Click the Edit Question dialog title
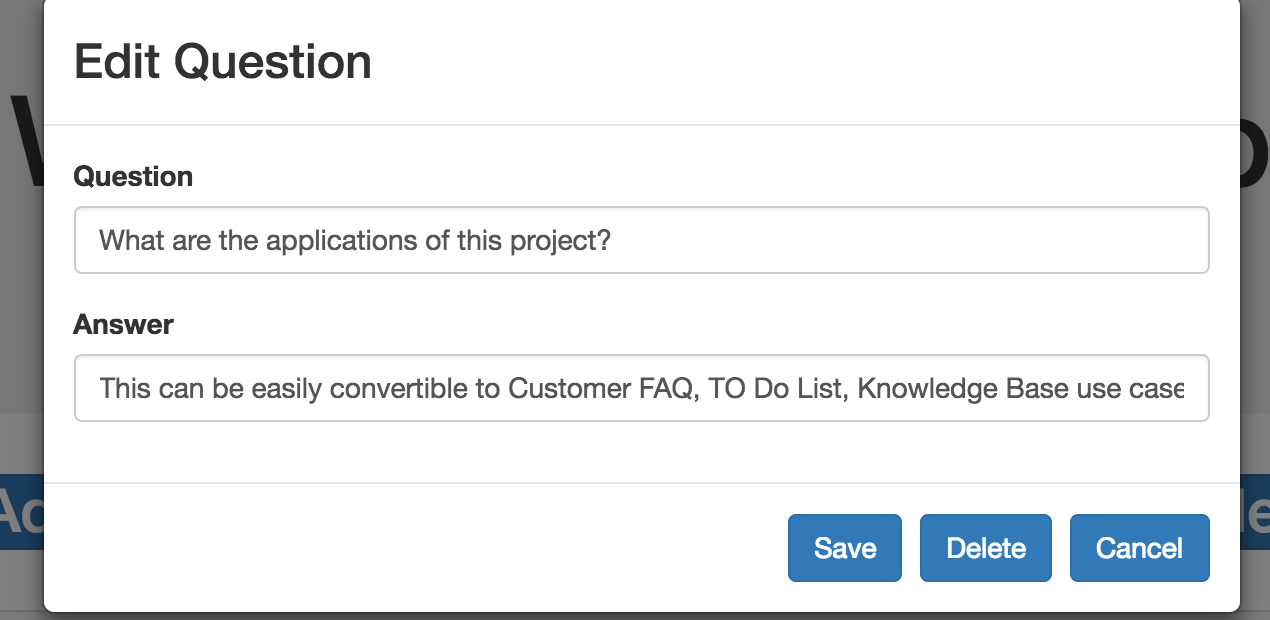This screenshot has width=1270, height=620. point(223,62)
